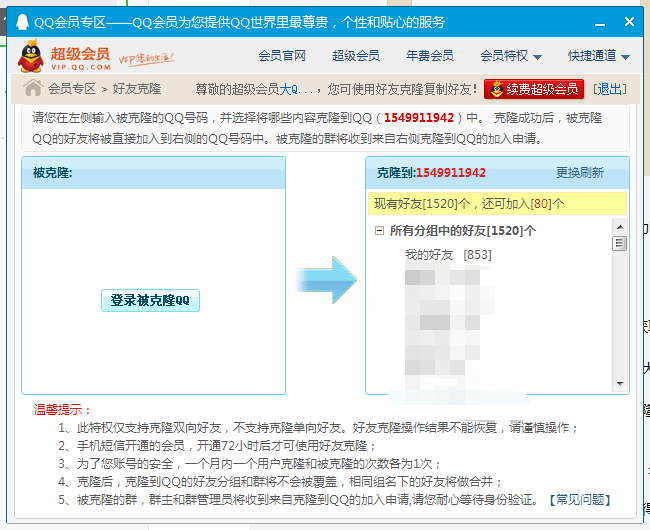650x530 pixels.
Task: Click the QQ penguin icon in title bar
Action: click(22, 22)
